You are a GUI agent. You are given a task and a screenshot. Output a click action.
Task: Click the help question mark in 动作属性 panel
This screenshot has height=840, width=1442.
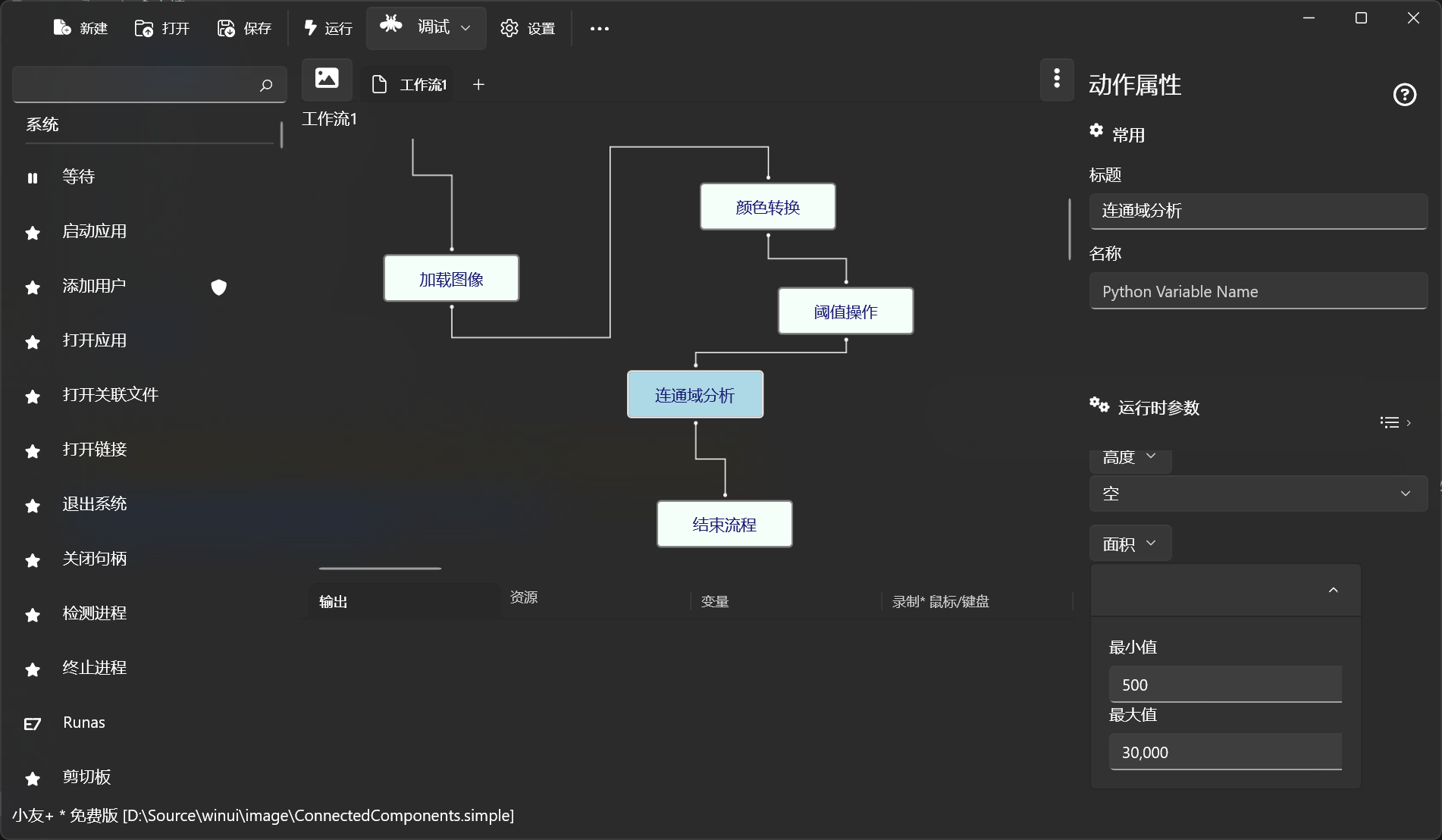pyautogui.click(x=1404, y=94)
